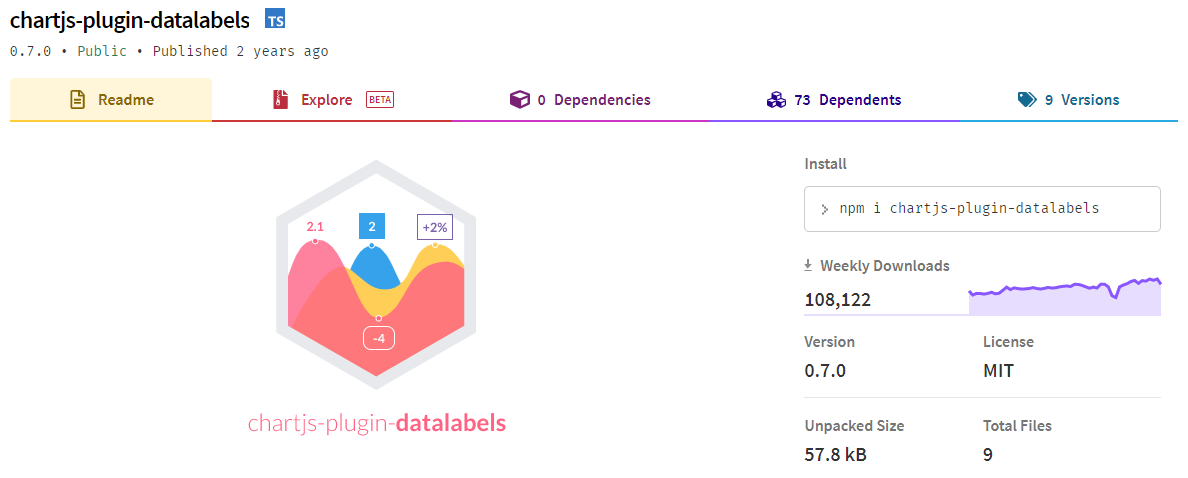Click the Weekly Downloads label

(885, 266)
